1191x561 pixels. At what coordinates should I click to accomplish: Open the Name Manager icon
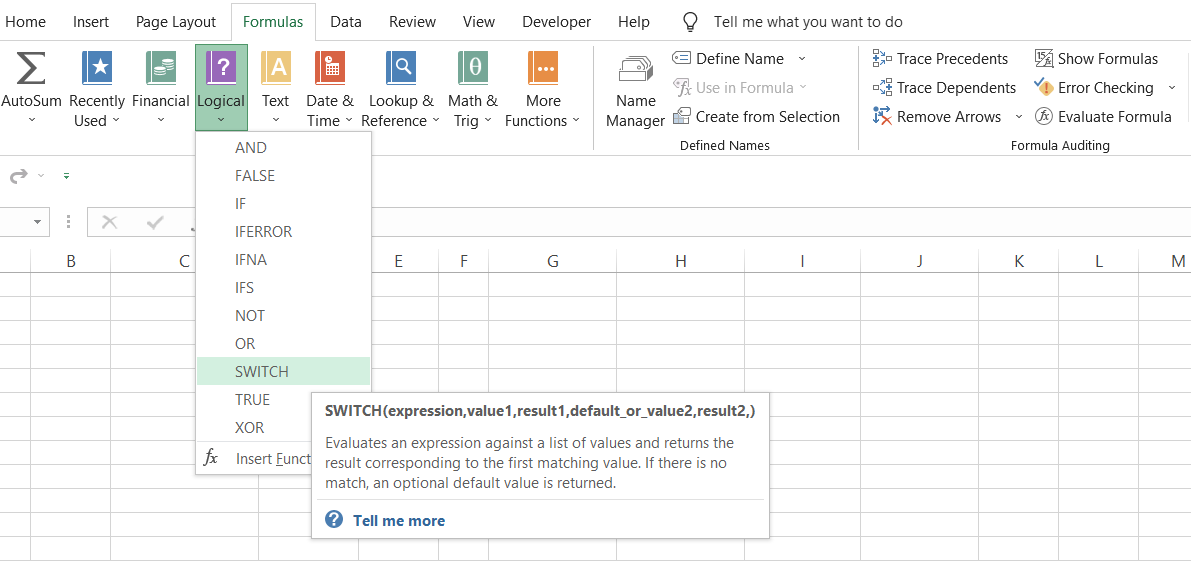(x=636, y=72)
